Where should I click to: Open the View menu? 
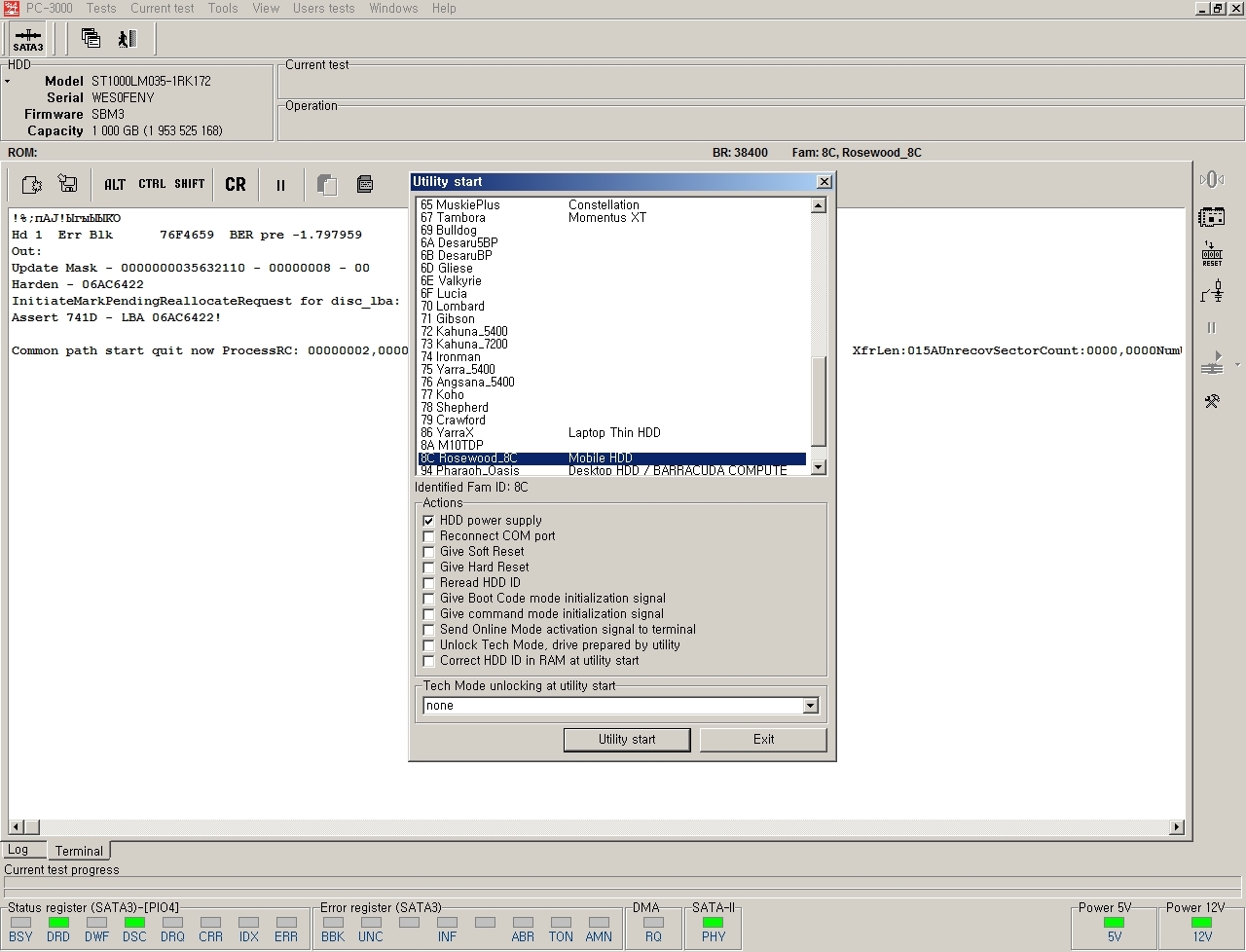tap(266, 8)
